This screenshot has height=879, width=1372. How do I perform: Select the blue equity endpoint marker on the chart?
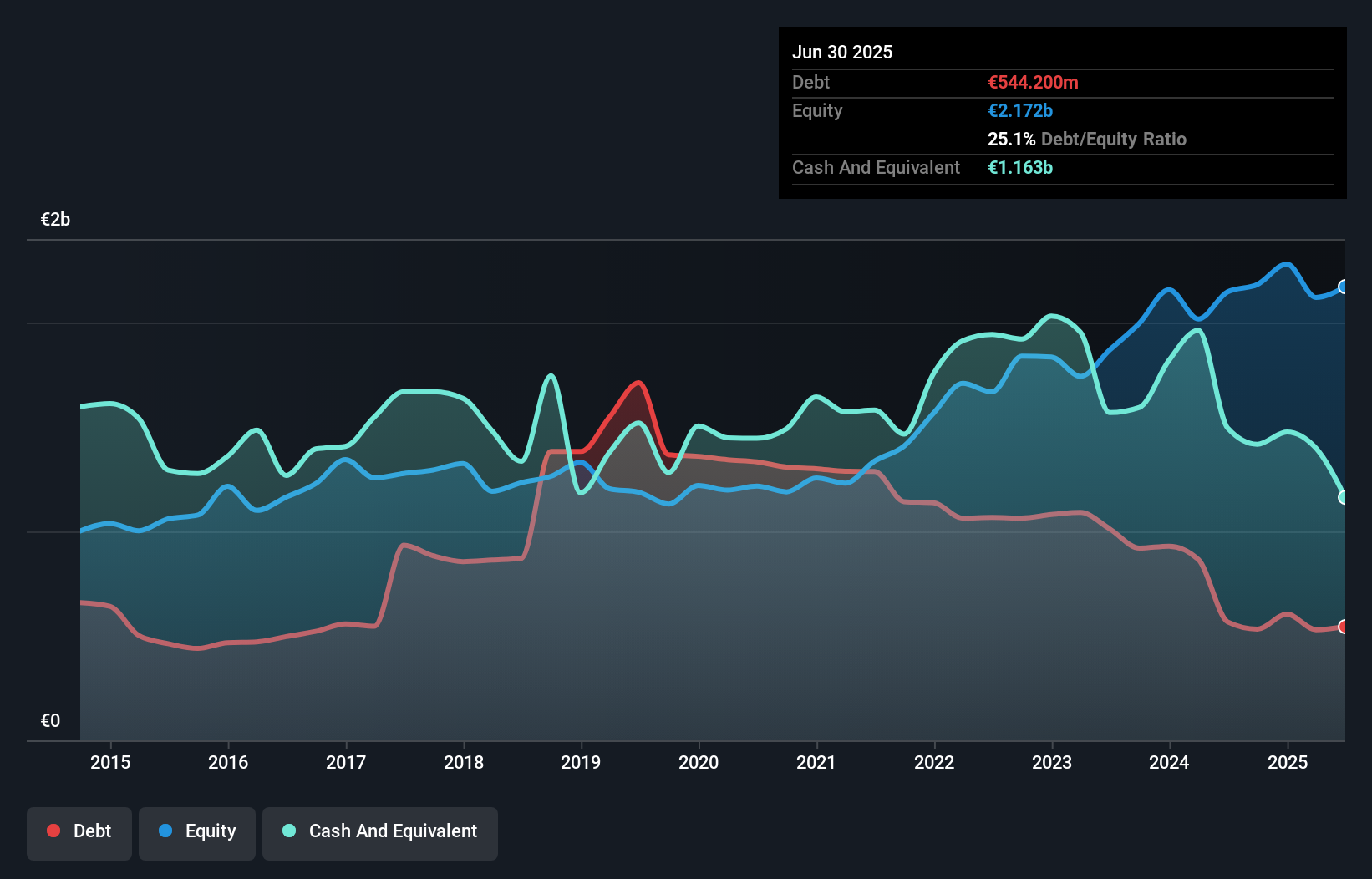[1344, 287]
